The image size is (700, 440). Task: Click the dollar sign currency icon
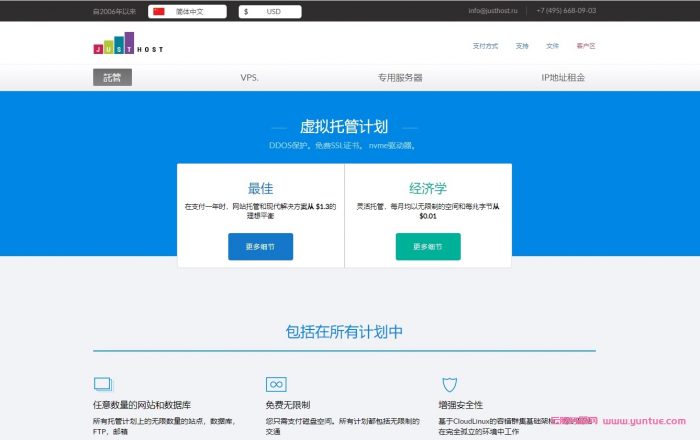pos(246,11)
